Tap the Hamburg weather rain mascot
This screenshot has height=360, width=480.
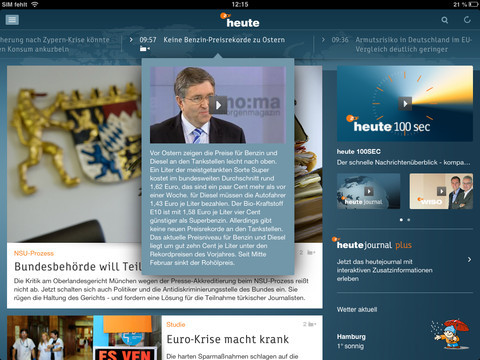point(451,334)
